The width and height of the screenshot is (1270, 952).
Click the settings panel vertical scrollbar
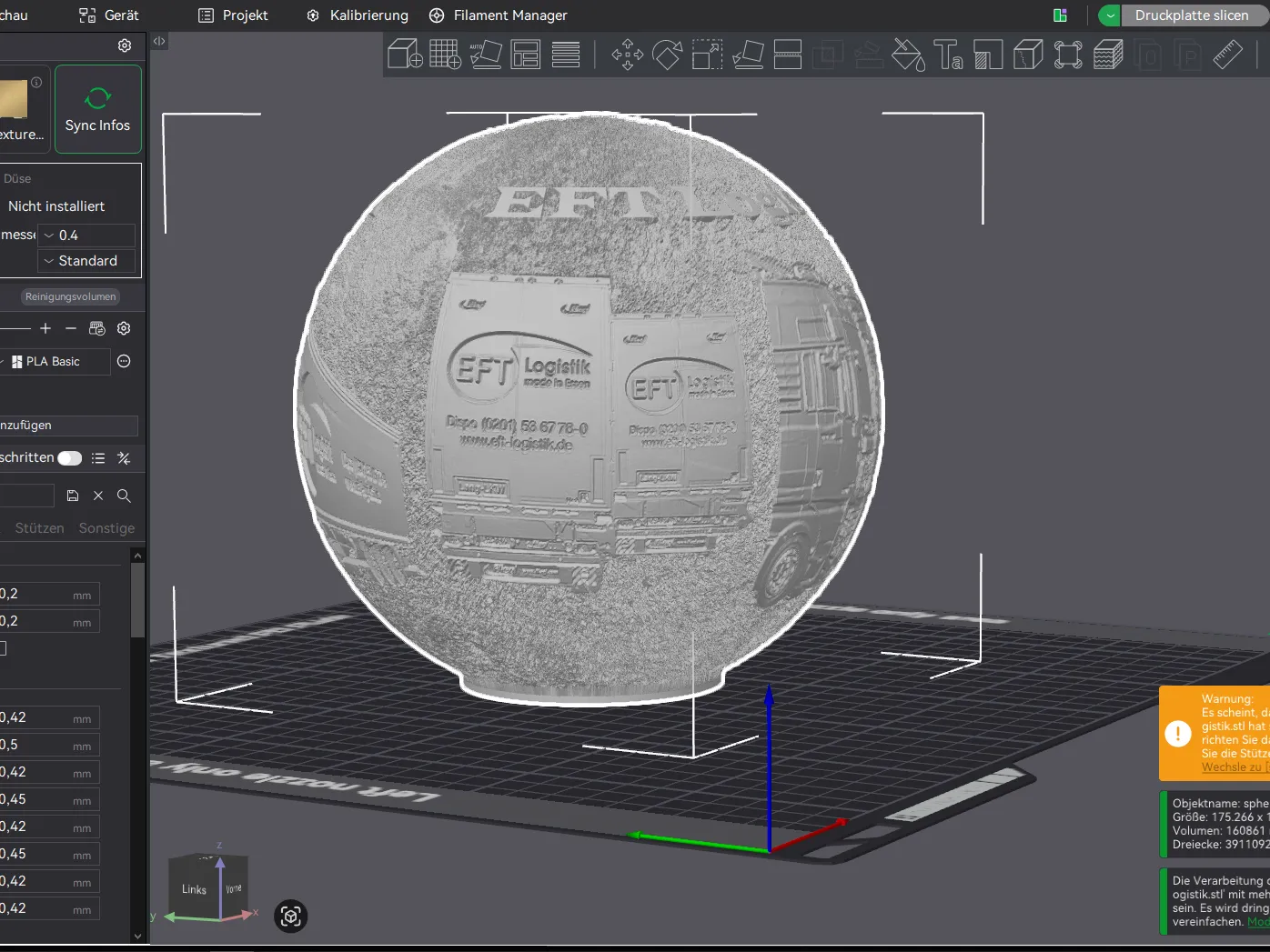pos(137,600)
